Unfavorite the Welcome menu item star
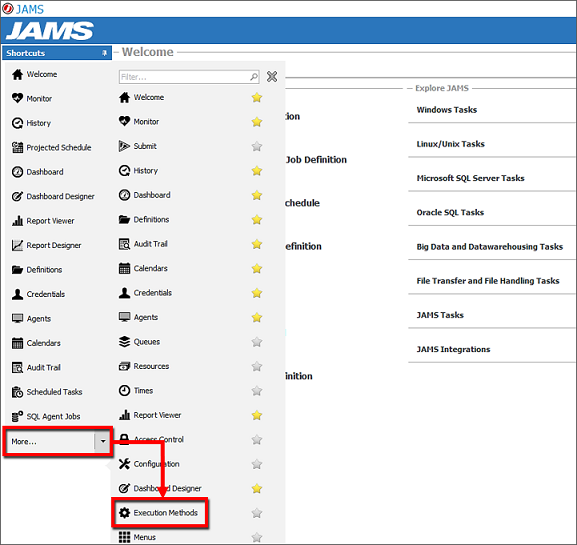 [257, 98]
